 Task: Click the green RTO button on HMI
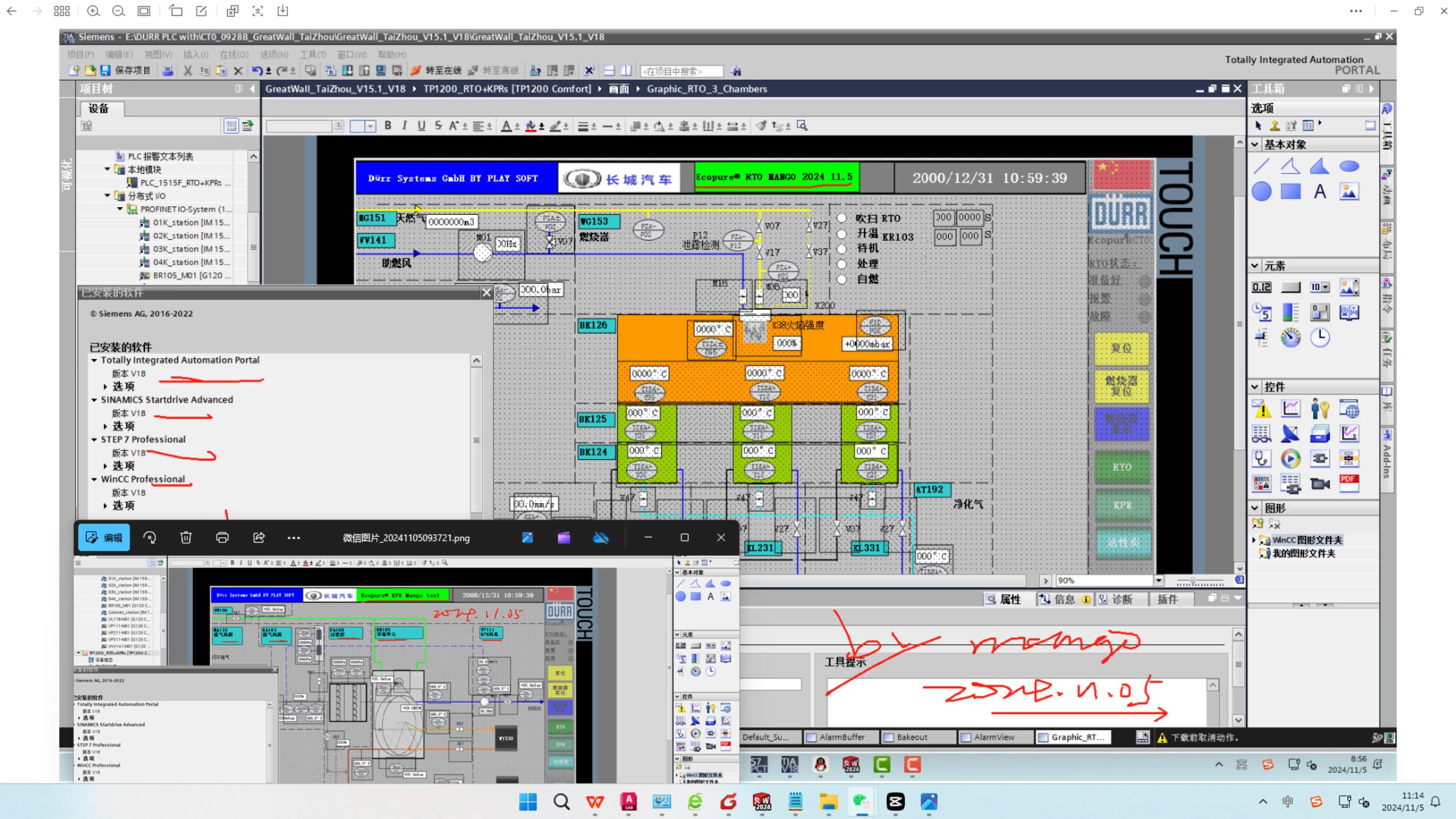pyautogui.click(x=1122, y=467)
